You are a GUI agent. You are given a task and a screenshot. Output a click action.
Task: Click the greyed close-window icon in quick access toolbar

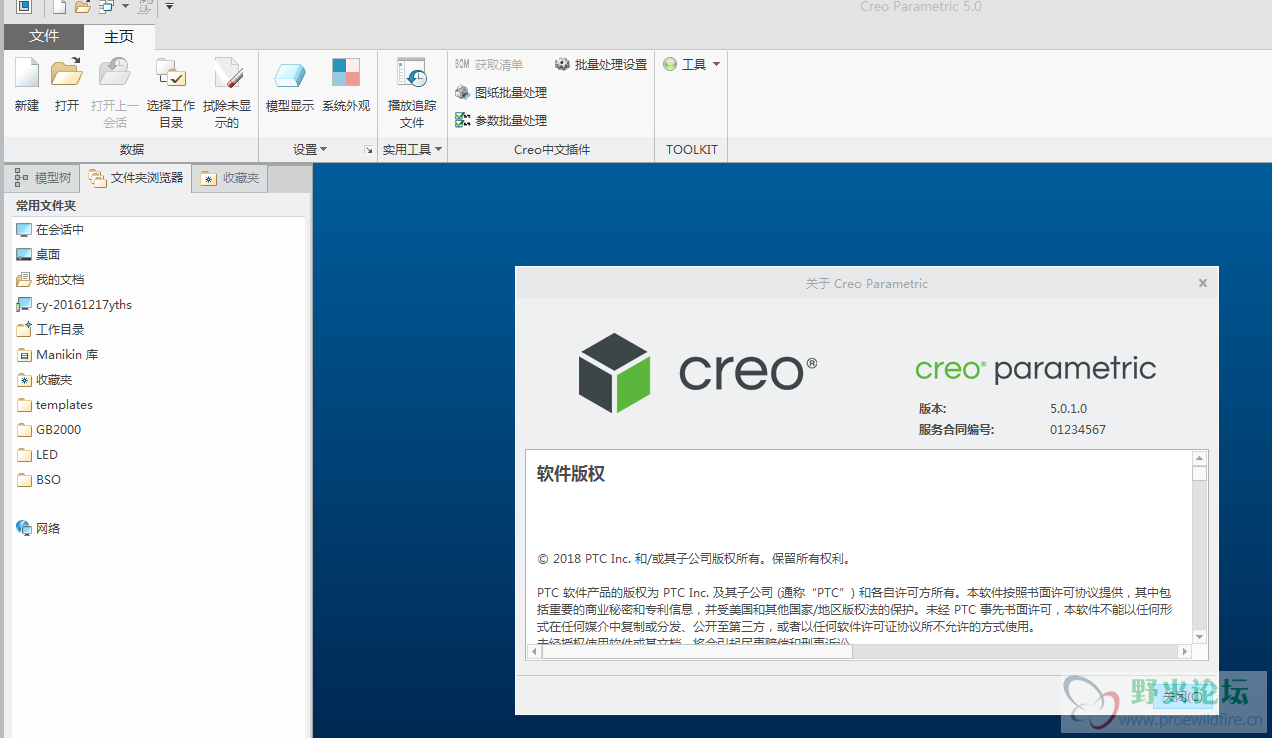pos(146,7)
